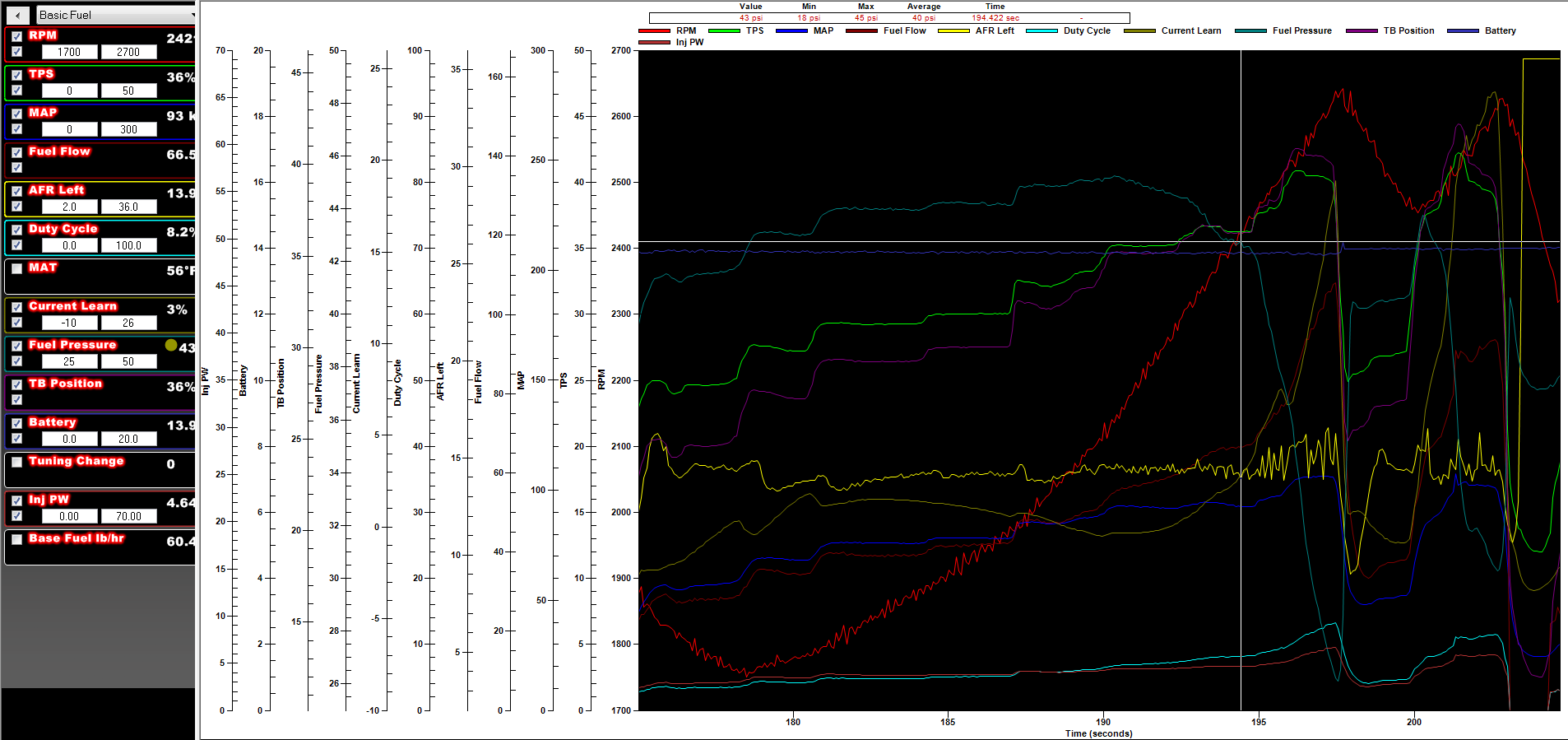Click the Current Learn minimum field
Viewport: 1568px width, 740px height.
(x=70, y=323)
